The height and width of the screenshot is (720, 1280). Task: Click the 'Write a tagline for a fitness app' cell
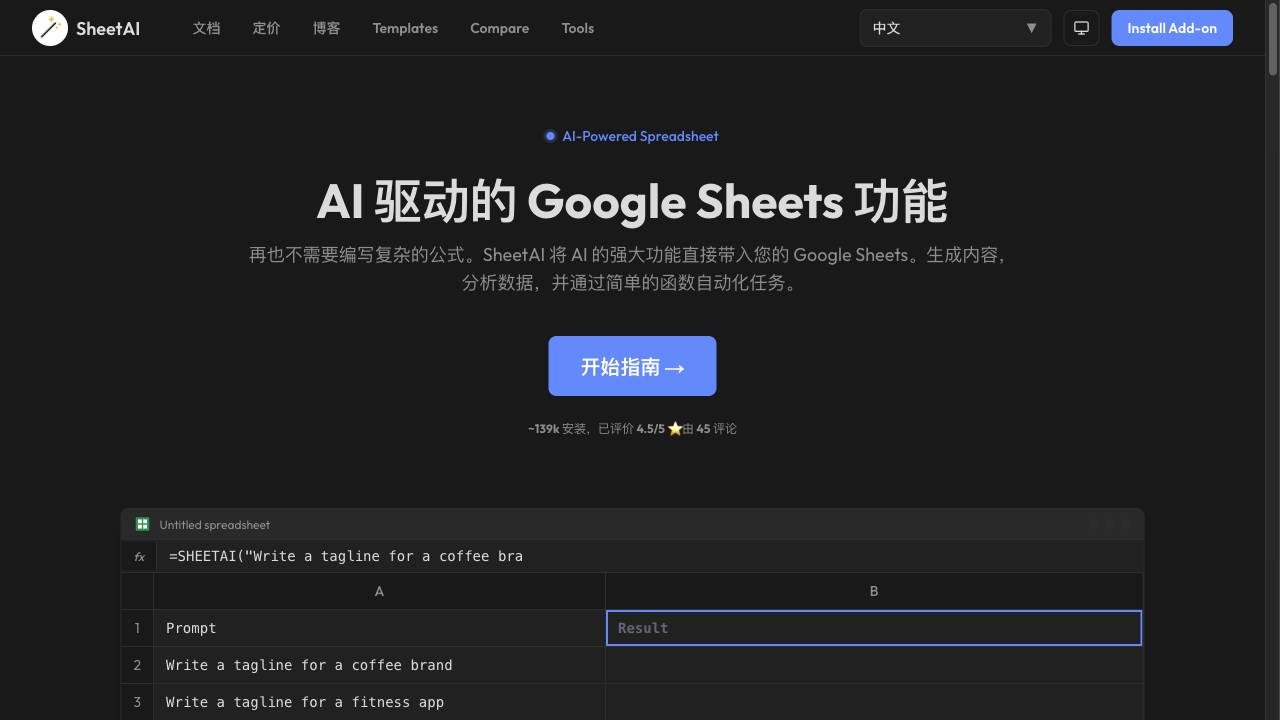(379, 702)
